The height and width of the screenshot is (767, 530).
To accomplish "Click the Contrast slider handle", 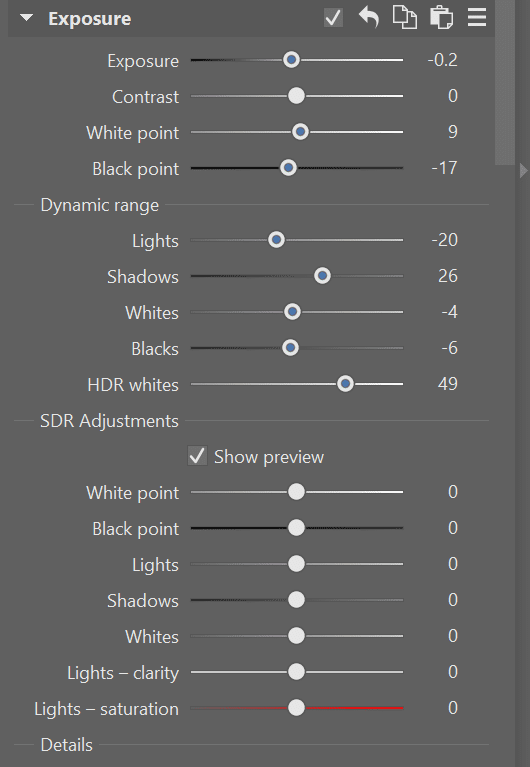I will tap(296, 96).
